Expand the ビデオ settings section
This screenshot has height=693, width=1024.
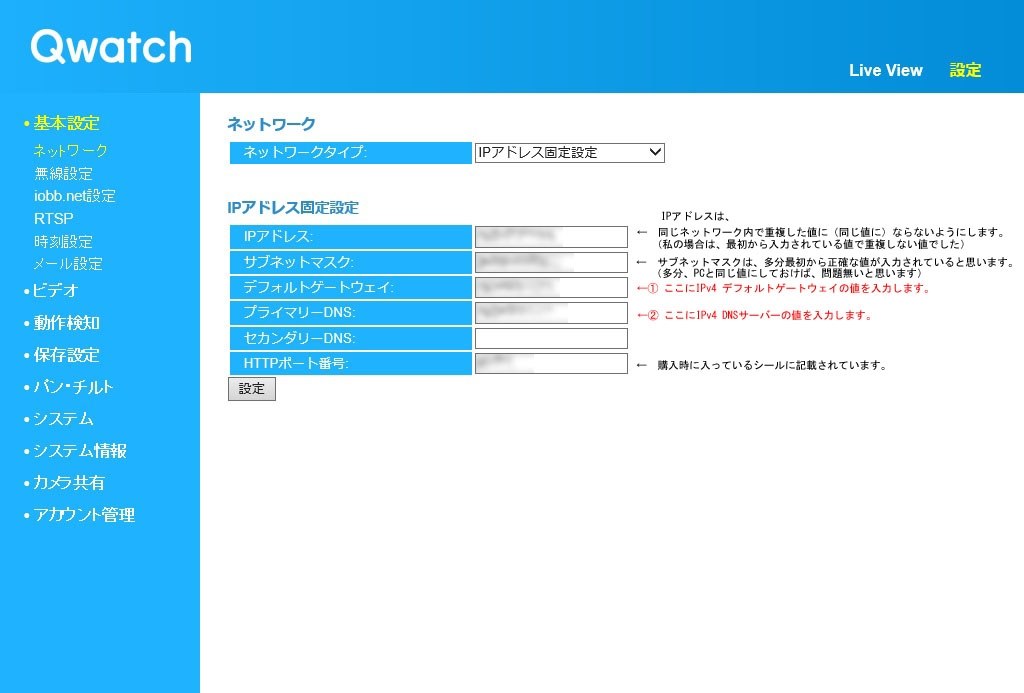click(x=54, y=291)
